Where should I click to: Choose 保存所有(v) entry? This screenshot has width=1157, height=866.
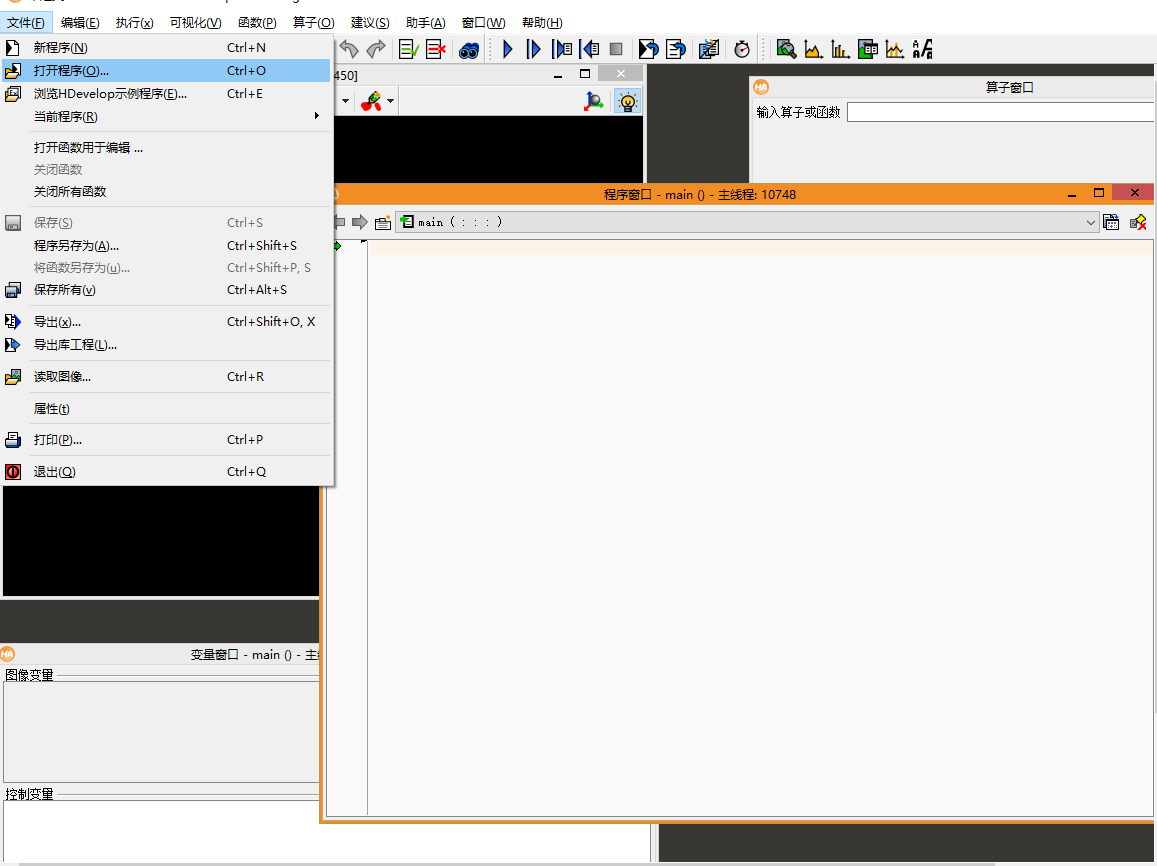coord(166,290)
